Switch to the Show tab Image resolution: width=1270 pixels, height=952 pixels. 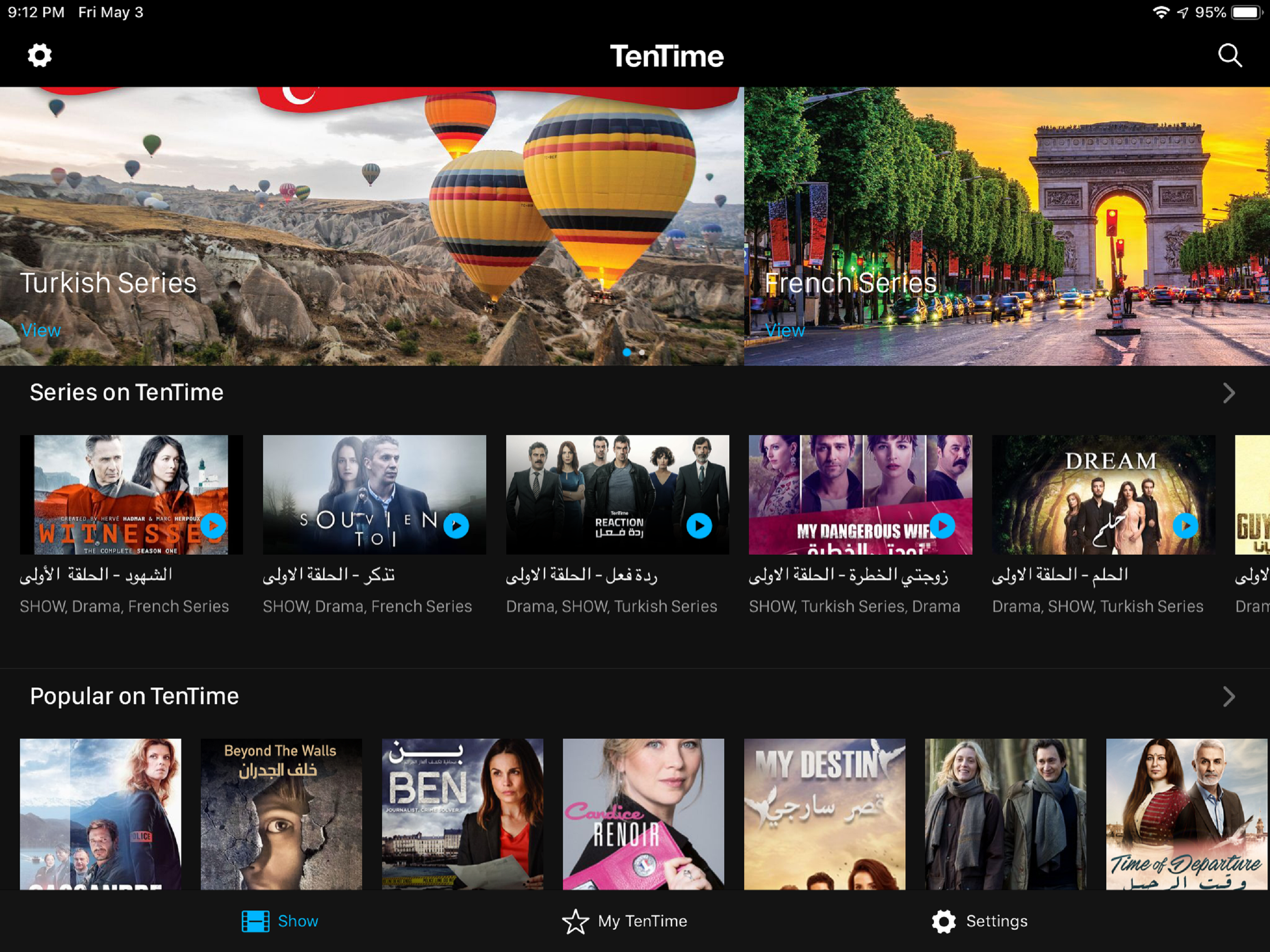[x=280, y=921]
